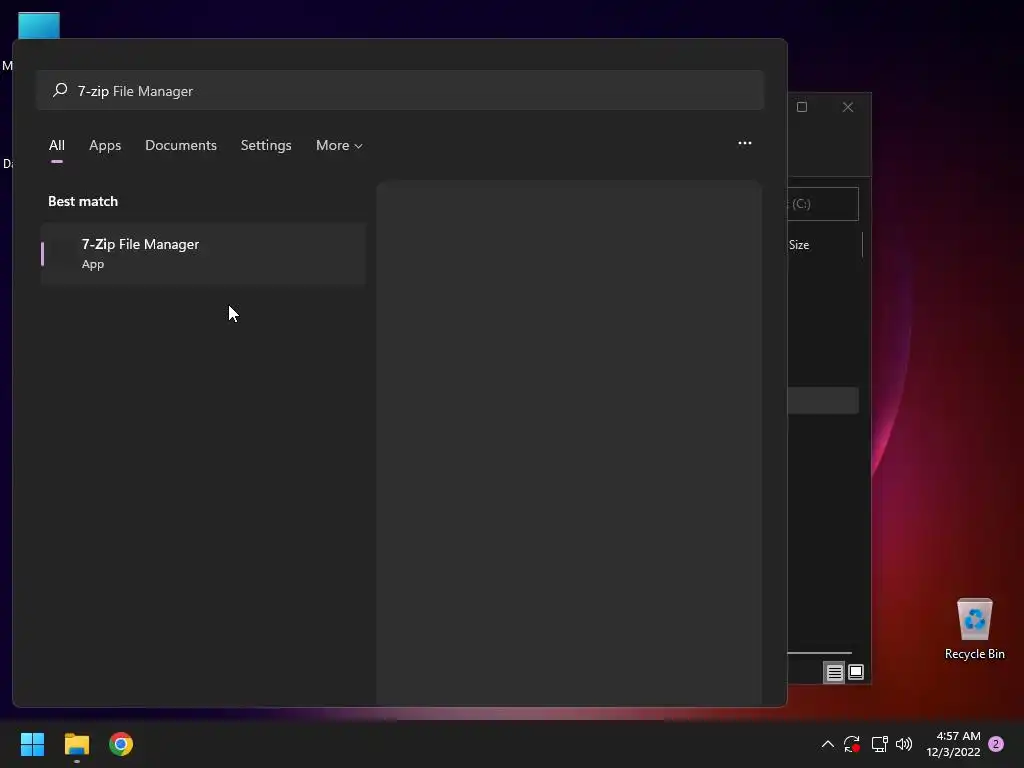This screenshot has width=1024, height=768.
Task: Click the sync status tray icon
Action: (x=852, y=744)
